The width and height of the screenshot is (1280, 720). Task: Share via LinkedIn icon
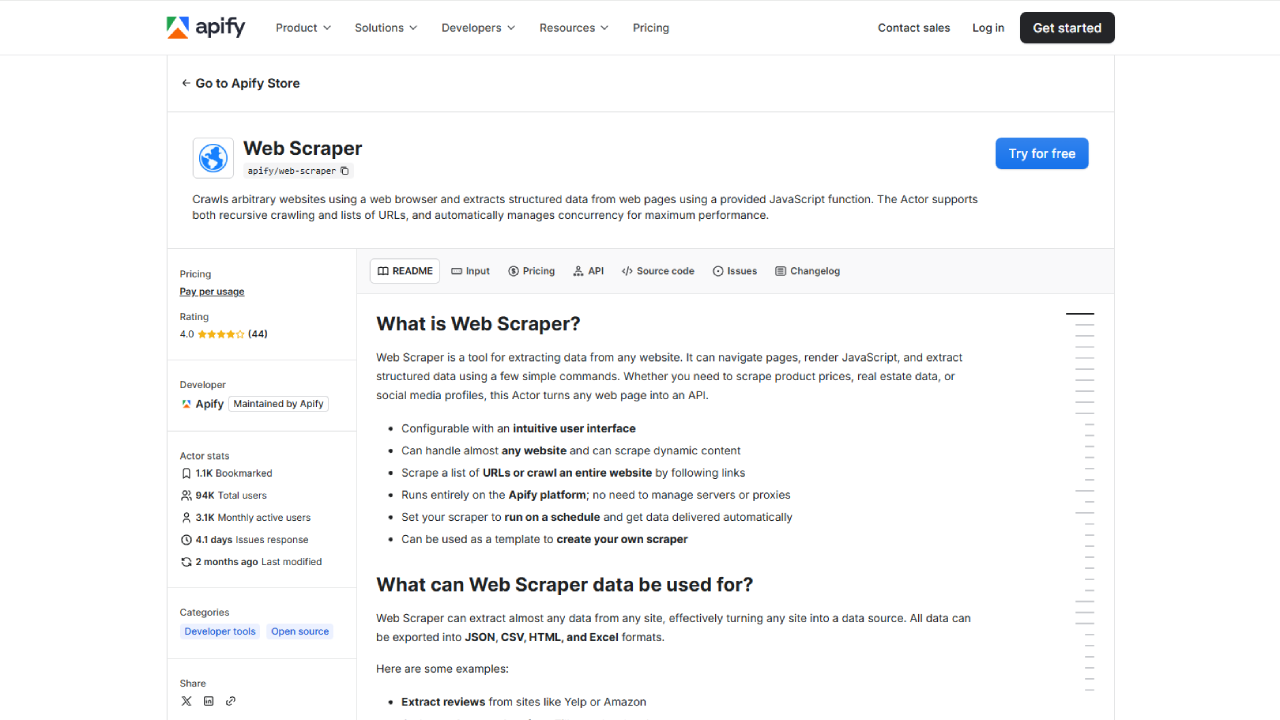click(209, 701)
